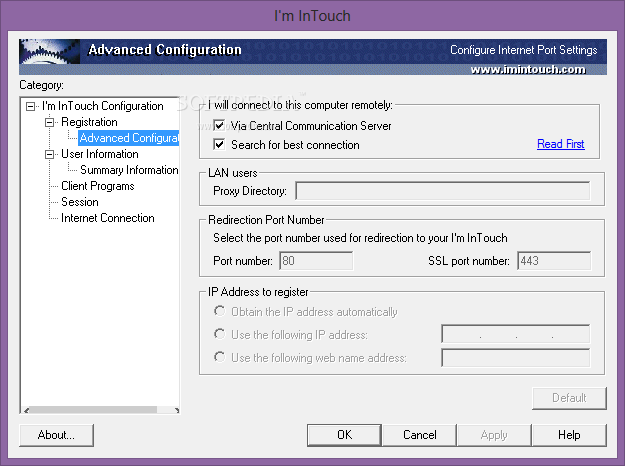Open Internet Connection category

(108, 218)
